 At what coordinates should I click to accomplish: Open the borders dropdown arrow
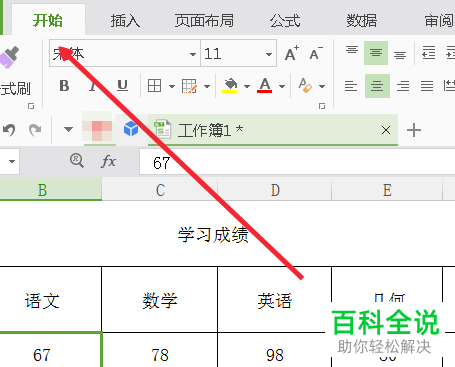172,87
